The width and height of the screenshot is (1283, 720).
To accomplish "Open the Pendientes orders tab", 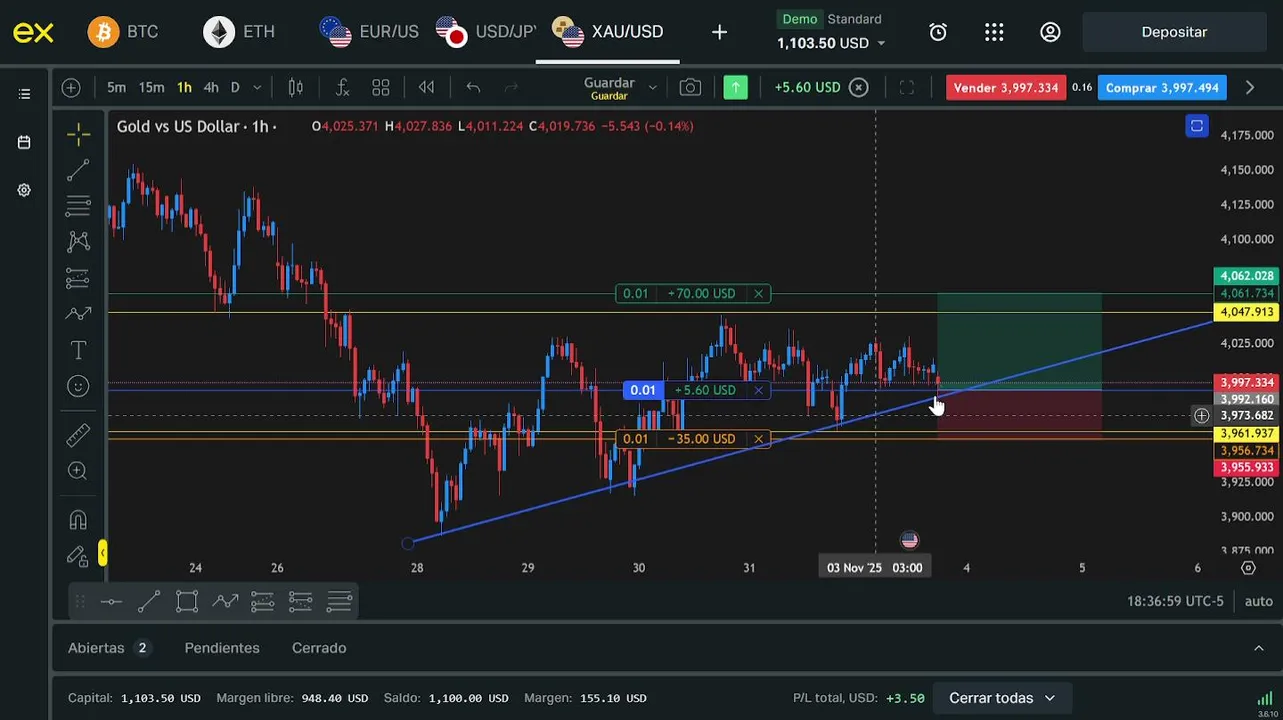I will (222, 648).
